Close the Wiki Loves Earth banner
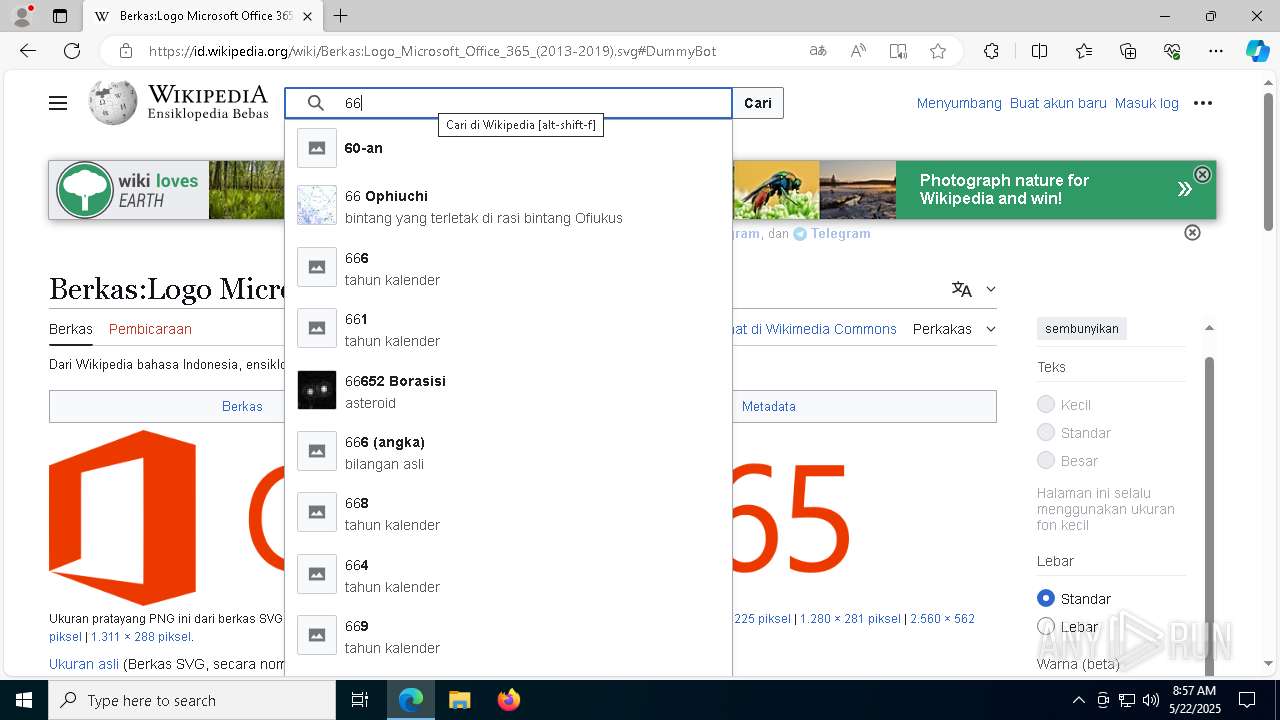Image resolution: width=1280 pixels, height=720 pixels. click(x=1203, y=174)
